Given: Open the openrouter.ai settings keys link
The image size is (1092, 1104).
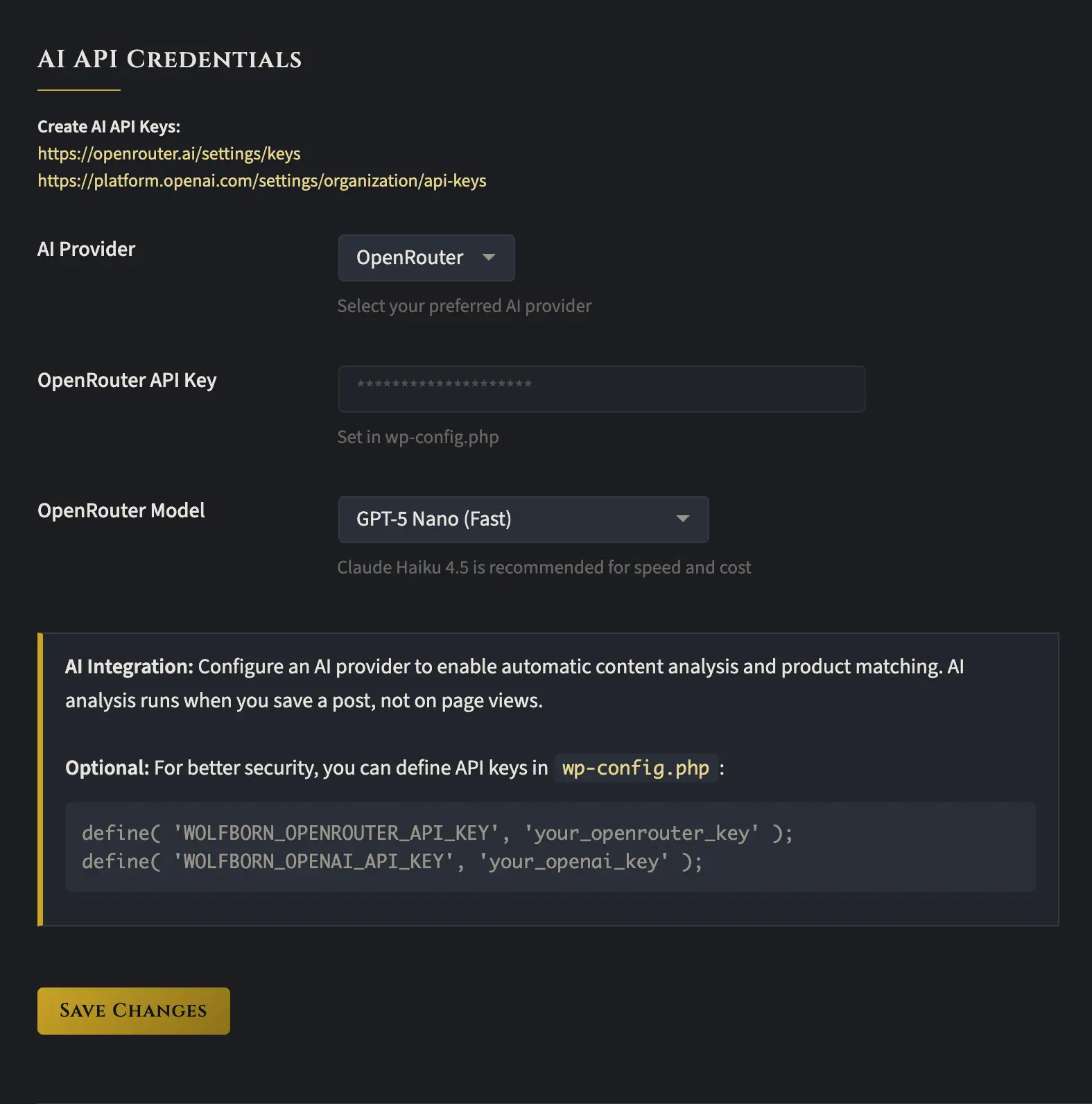Looking at the screenshot, I should click(168, 153).
